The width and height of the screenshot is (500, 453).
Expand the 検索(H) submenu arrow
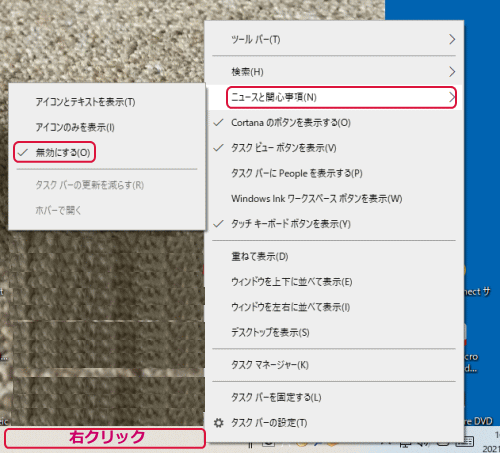[452, 72]
